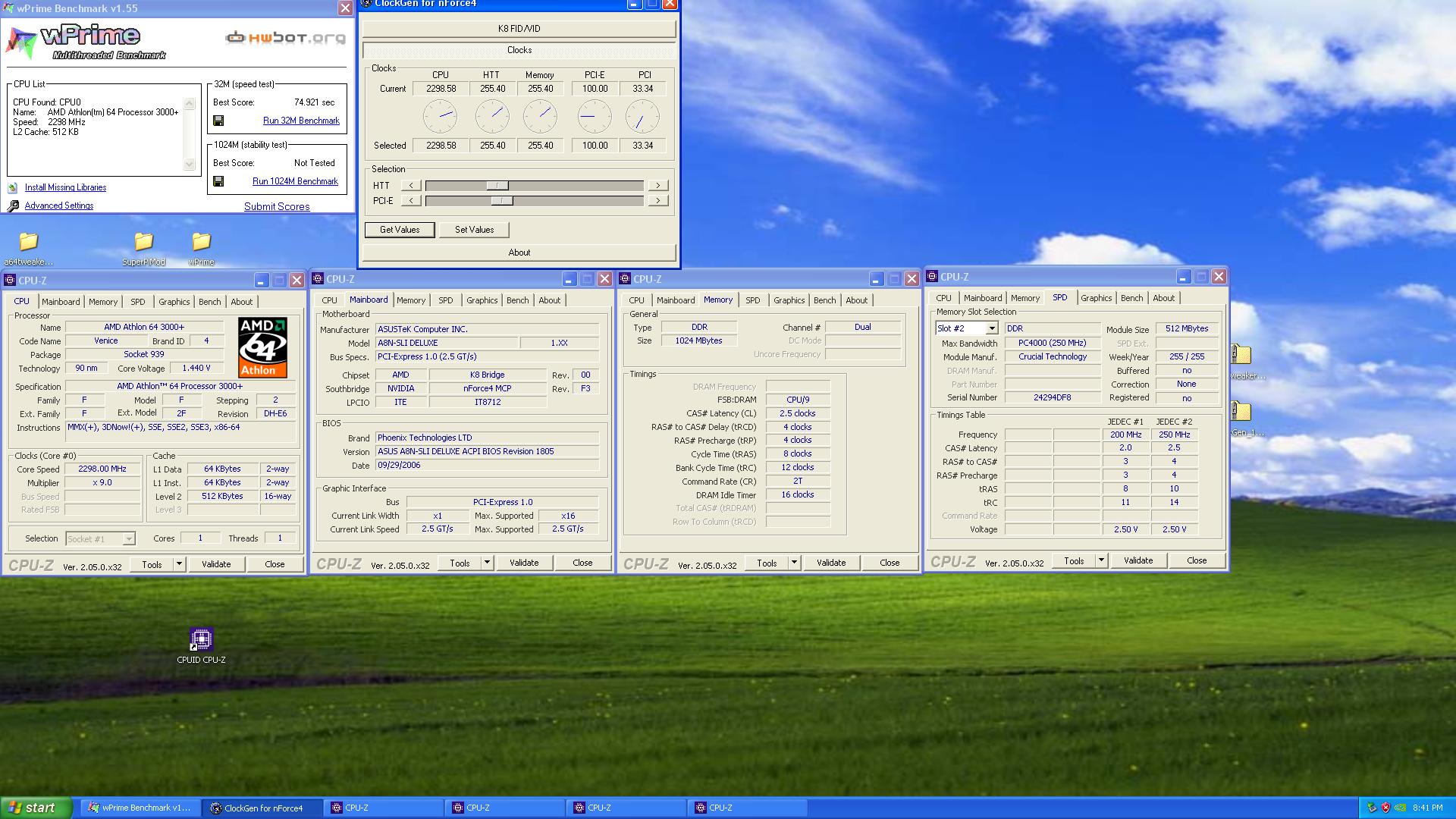Select the Mainboard tab in first CPU-Z window
This screenshot has width=1456, height=819.
pyautogui.click(x=61, y=302)
